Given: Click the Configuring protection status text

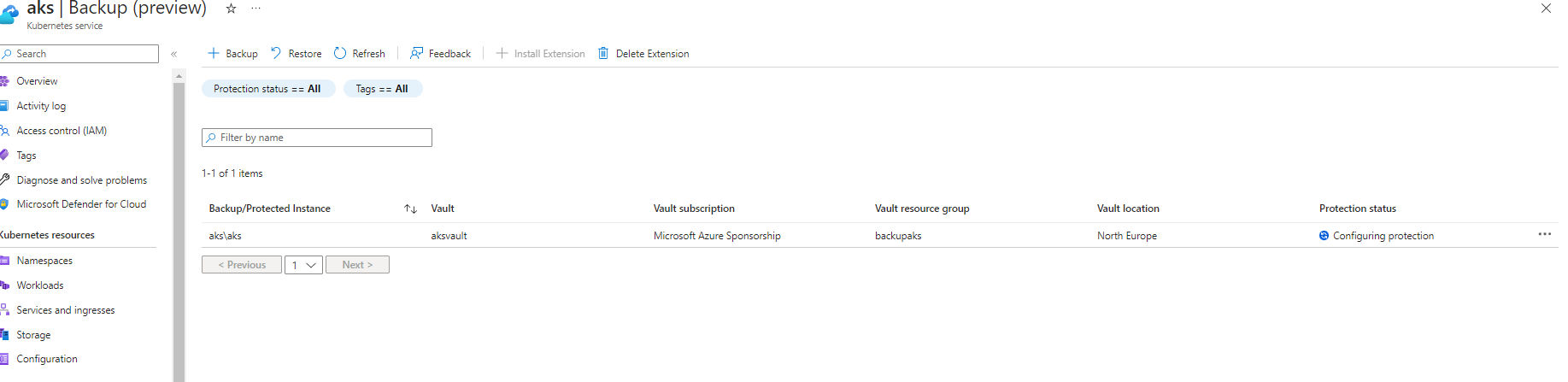Looking at the screenshot, I should pos(1383,236).
